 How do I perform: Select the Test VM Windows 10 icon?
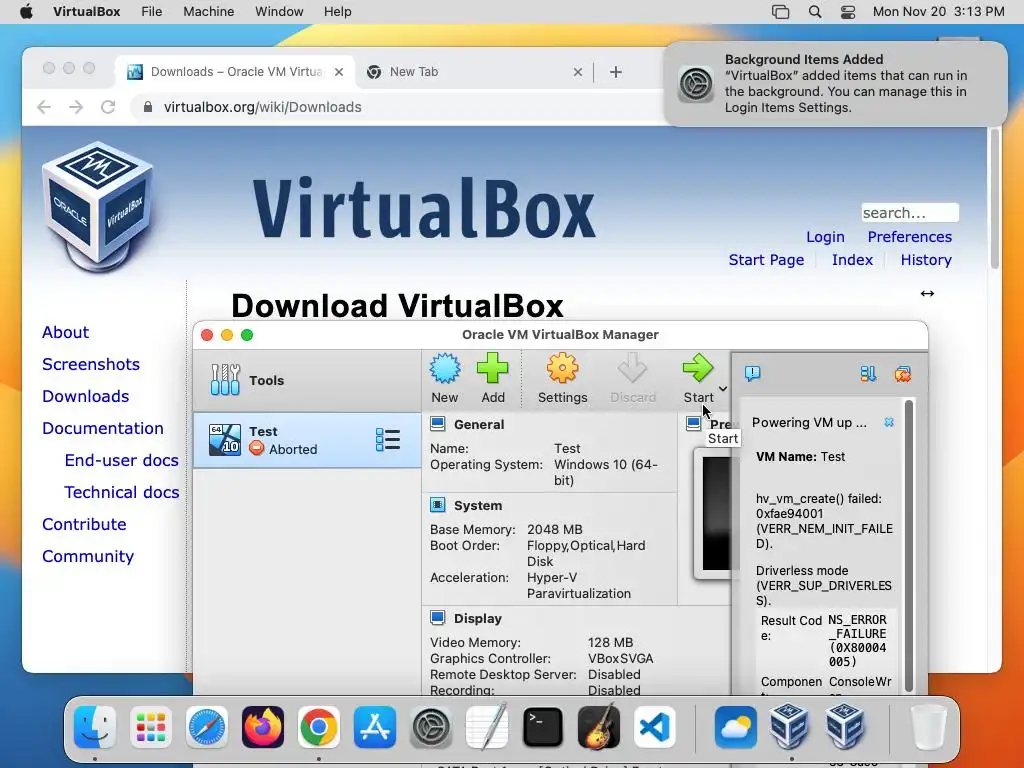pyautogui.click(x=225, y=440)
